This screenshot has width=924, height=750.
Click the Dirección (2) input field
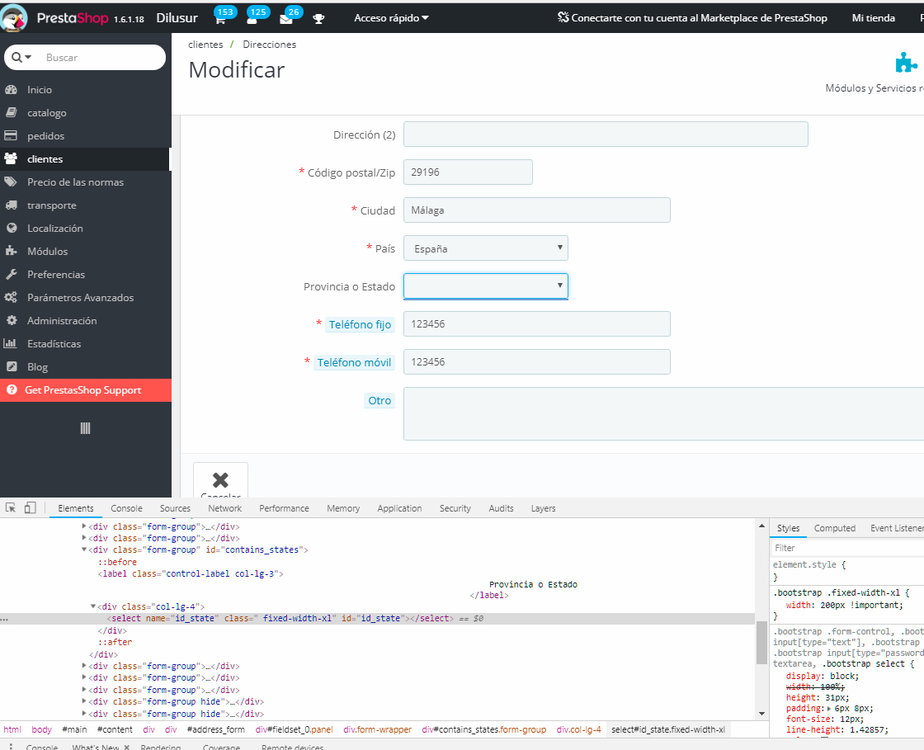pyautogui.click(x=606, y=134)
